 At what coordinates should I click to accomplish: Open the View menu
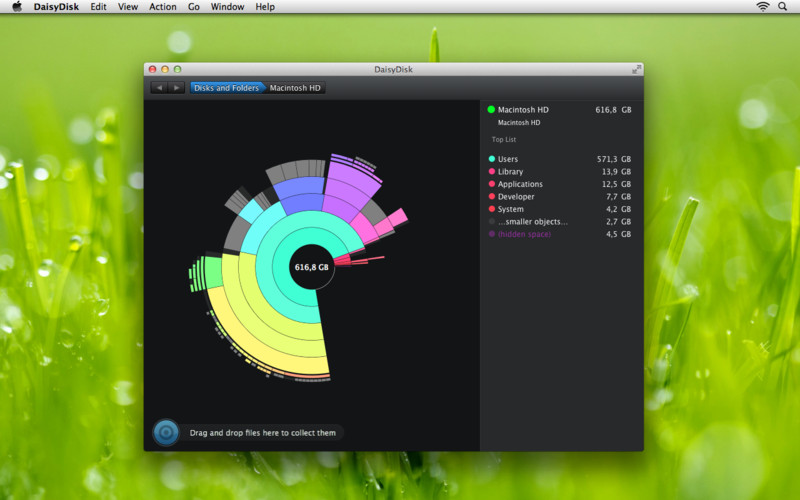128,6
